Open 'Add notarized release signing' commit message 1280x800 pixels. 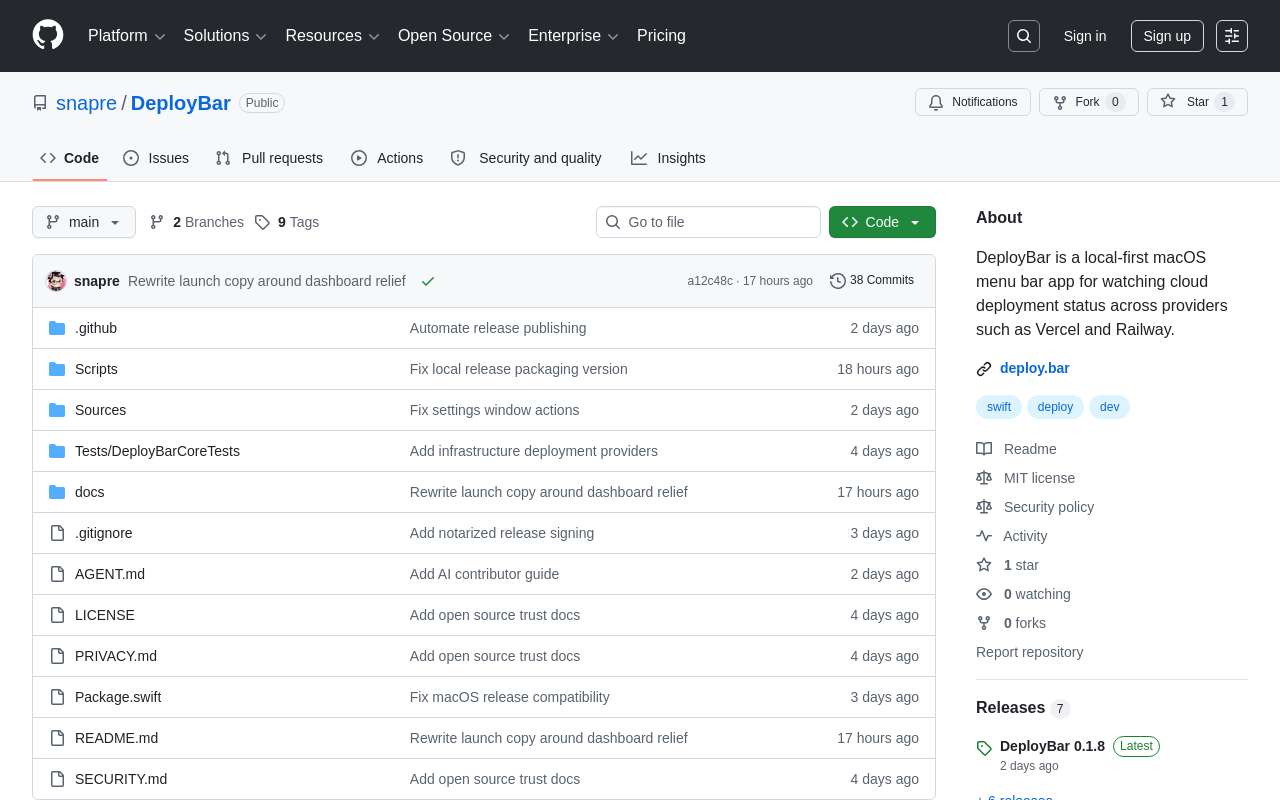502,533
